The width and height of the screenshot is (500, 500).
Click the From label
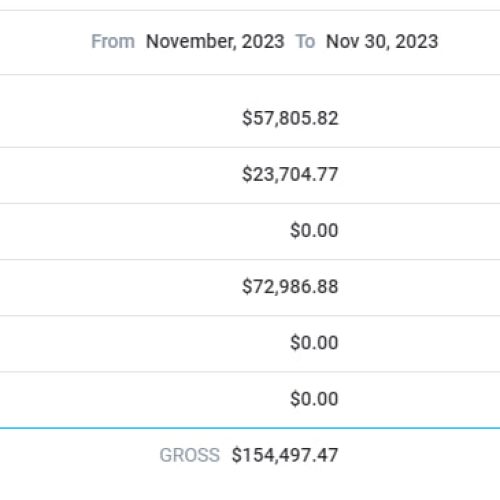(x=113, y=42)
